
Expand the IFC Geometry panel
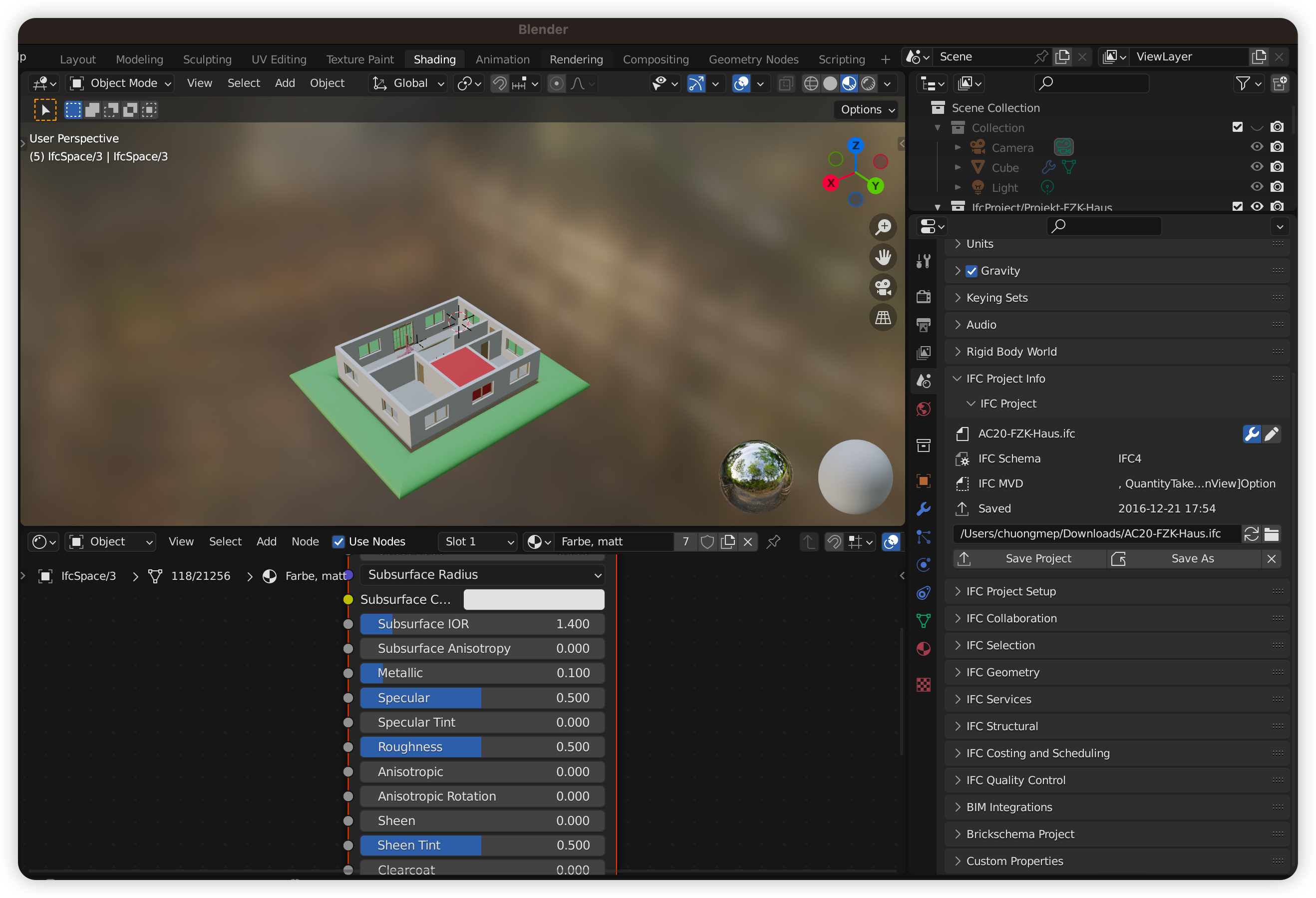click(x=1002, y=672)
